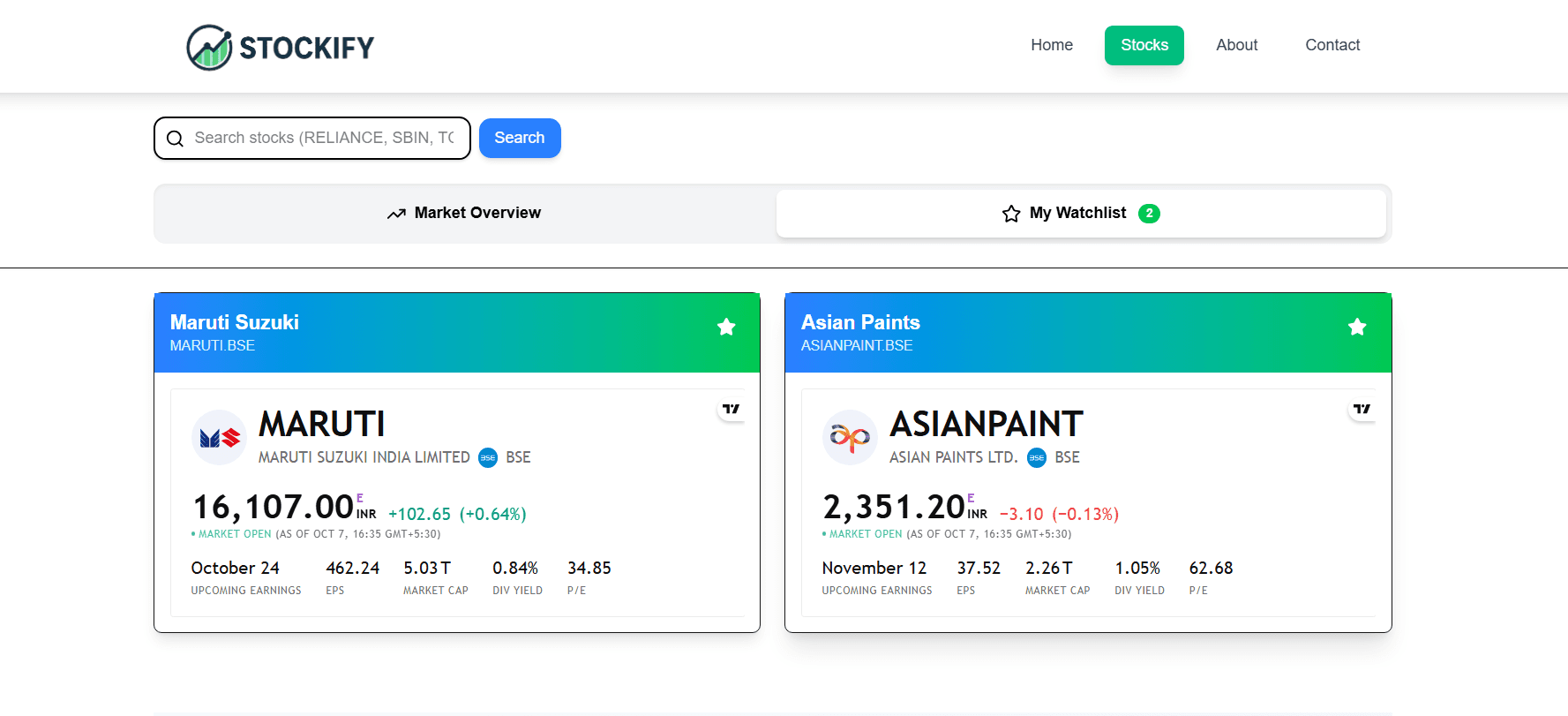This screenshot has width=1568, height=716.
Task: Click market cap 5.03 T
Action: tap(427, 568)
